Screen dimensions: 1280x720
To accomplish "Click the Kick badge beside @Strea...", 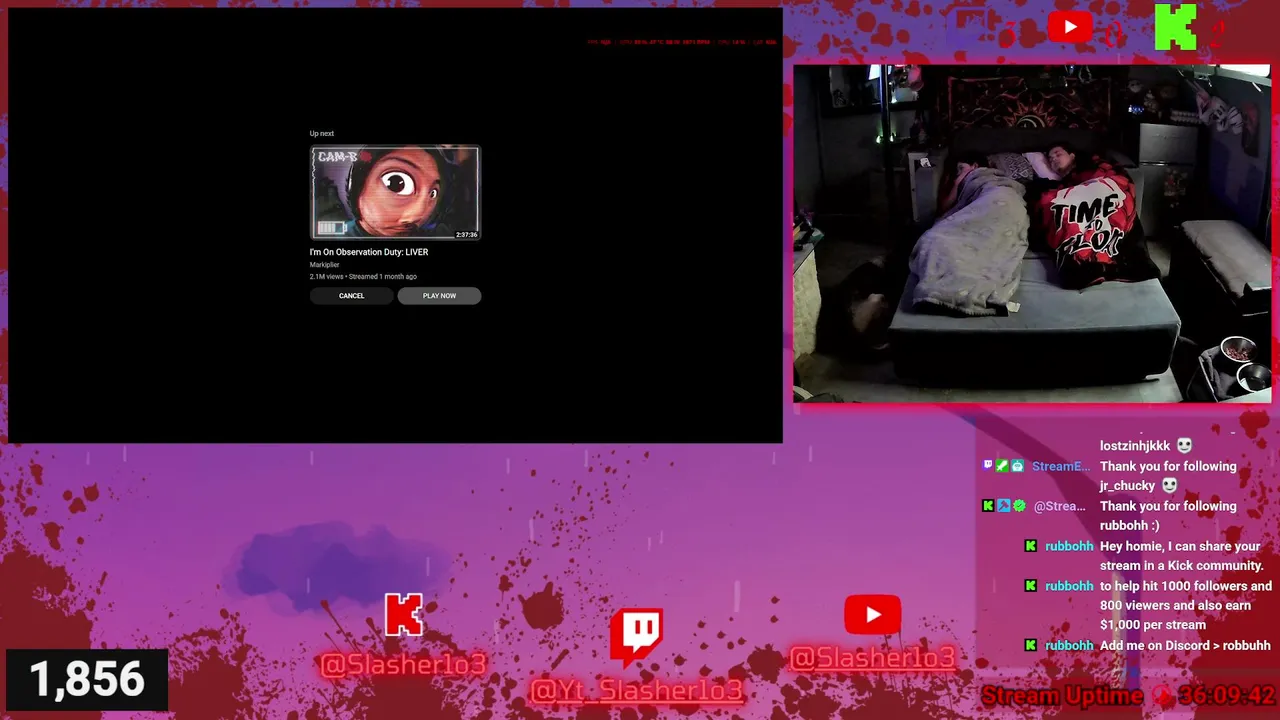I will (x=988, y=506).
